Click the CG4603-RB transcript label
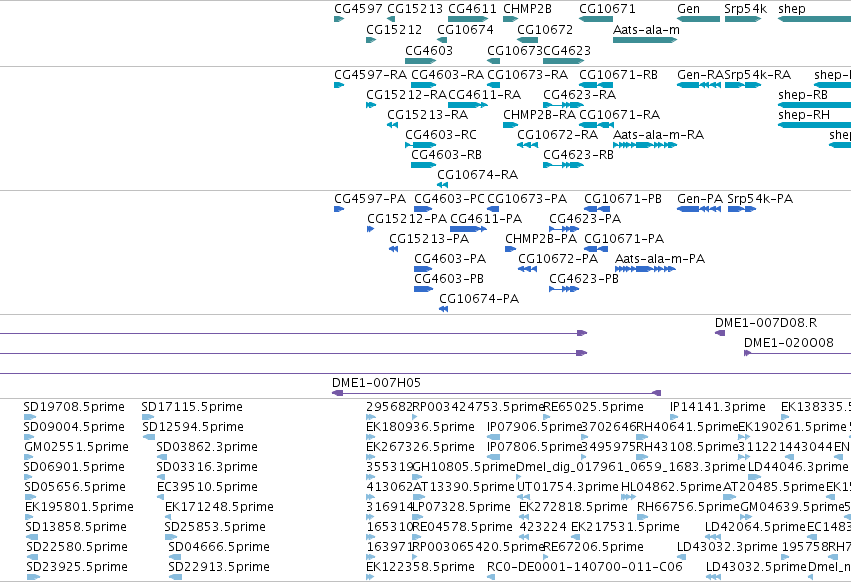Viewport: 851px width, 582px height. click(447, 154)
